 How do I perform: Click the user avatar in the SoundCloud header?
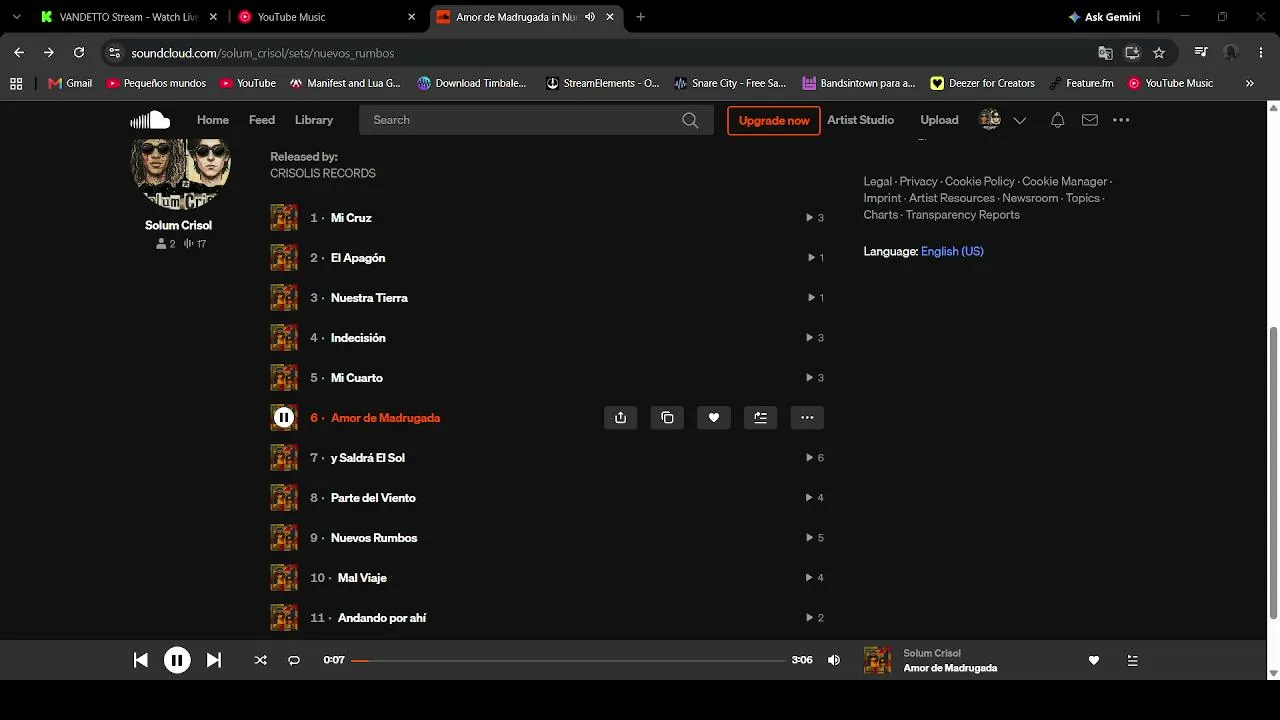[990, 120]
